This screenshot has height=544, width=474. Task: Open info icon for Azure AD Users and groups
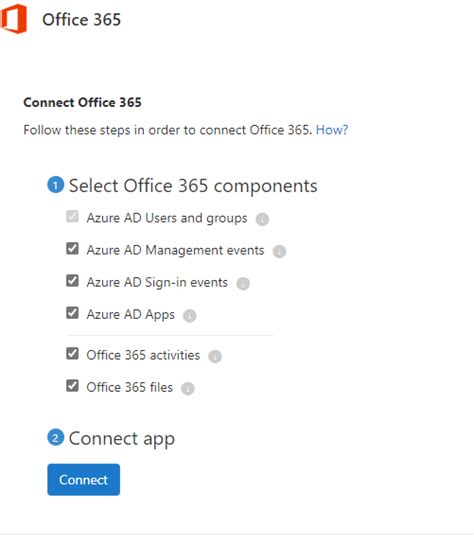[x=262, y=219]
